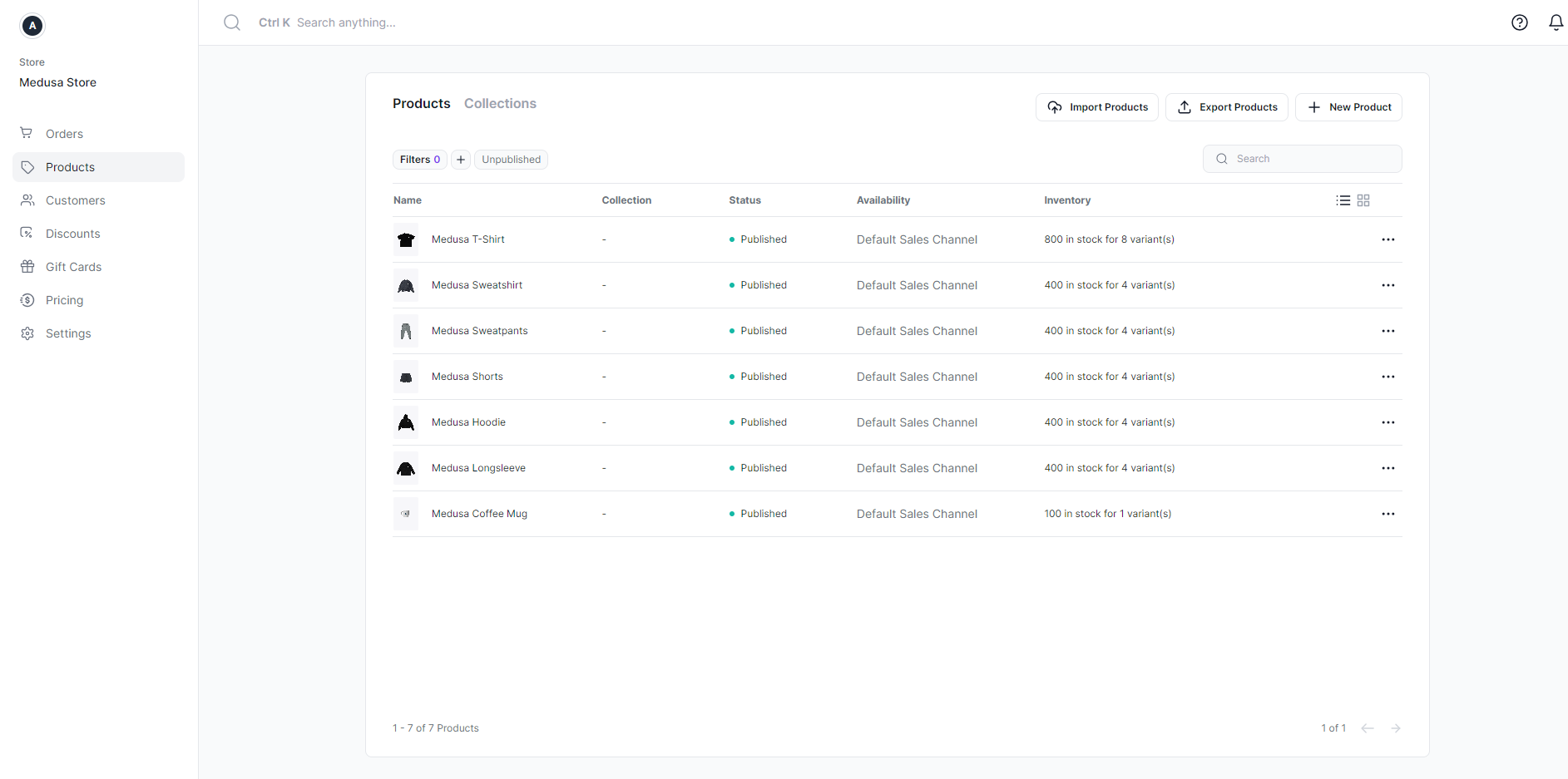Switch to the Collections tab
The width and height of the screenshot is (1568, 779).
pyautogui.click(x=500, y=103)
